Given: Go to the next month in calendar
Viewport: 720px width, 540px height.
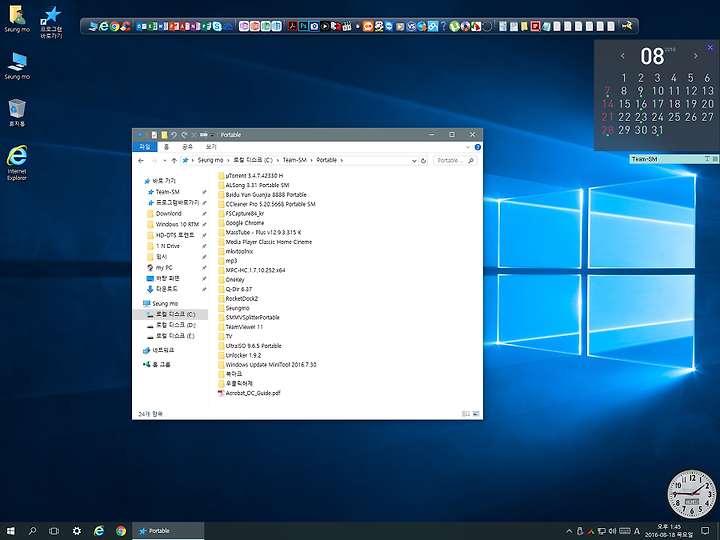Looking at the screenshot, I should (x=696, y=56).
